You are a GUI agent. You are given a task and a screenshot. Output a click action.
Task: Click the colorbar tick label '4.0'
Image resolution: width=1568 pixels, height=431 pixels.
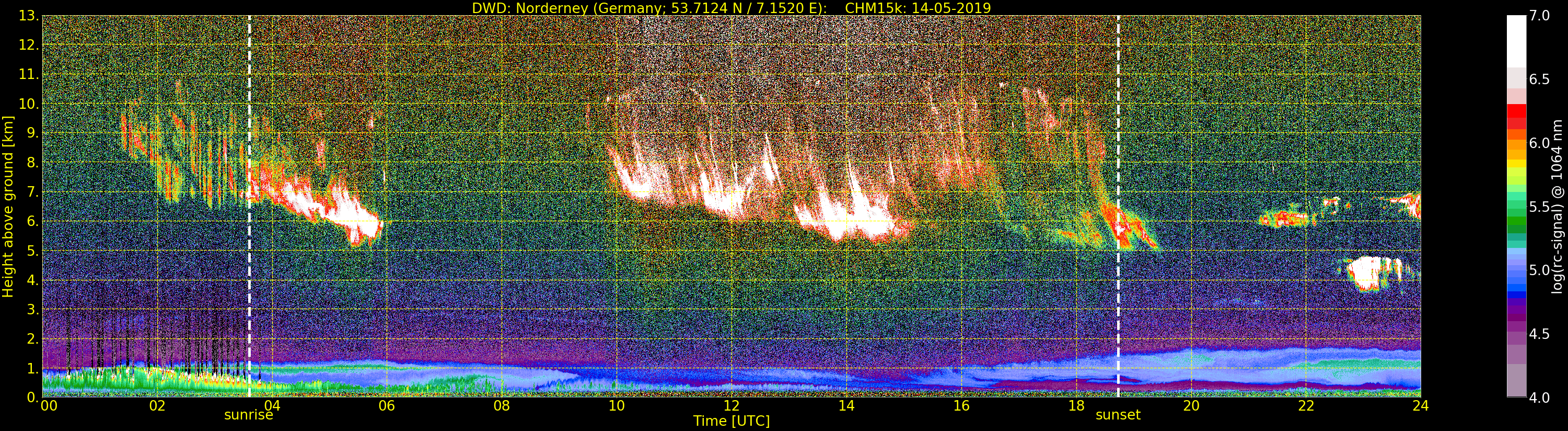1539,398
